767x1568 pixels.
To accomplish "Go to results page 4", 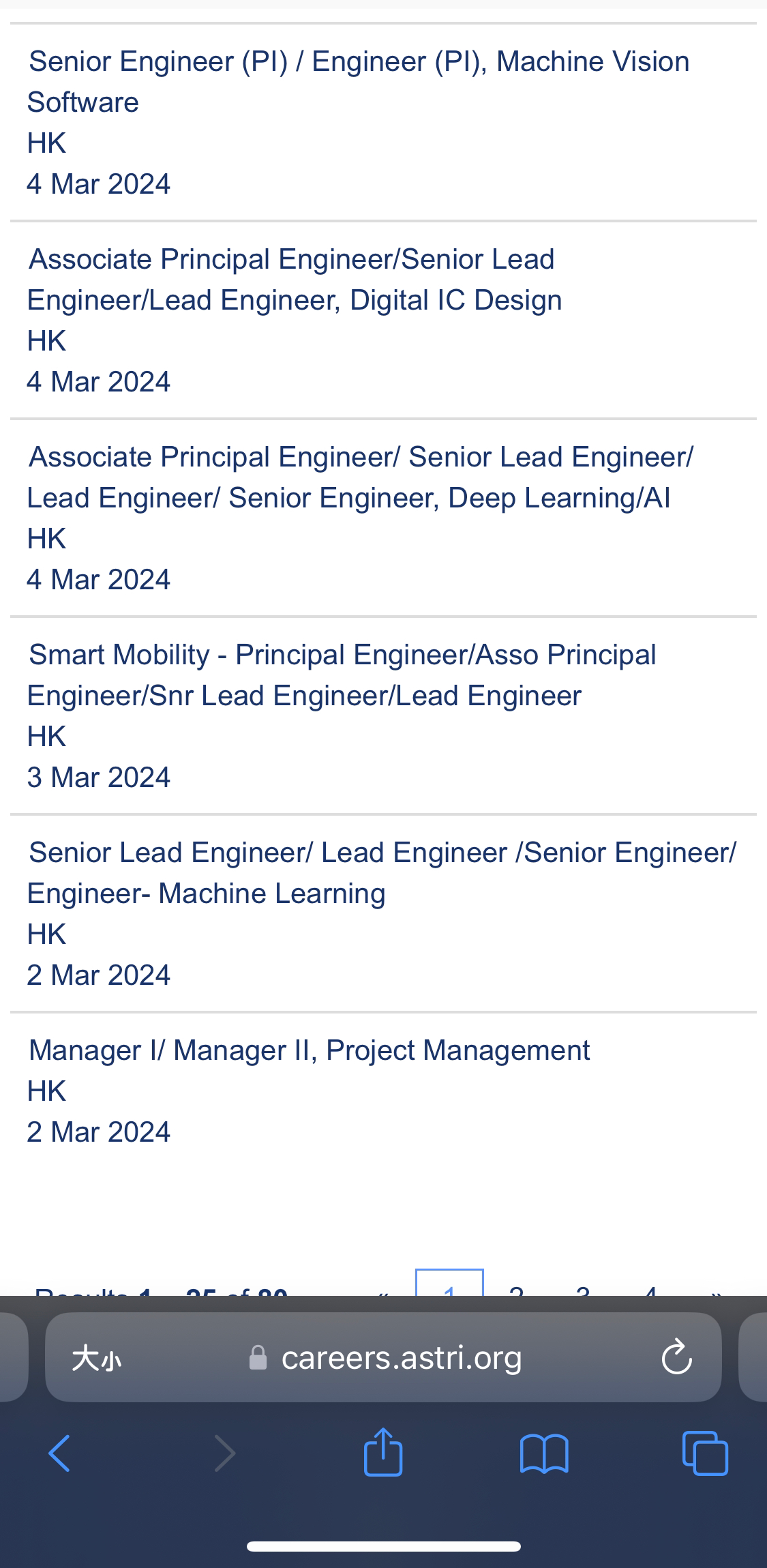I will [x=650, y=1288].
